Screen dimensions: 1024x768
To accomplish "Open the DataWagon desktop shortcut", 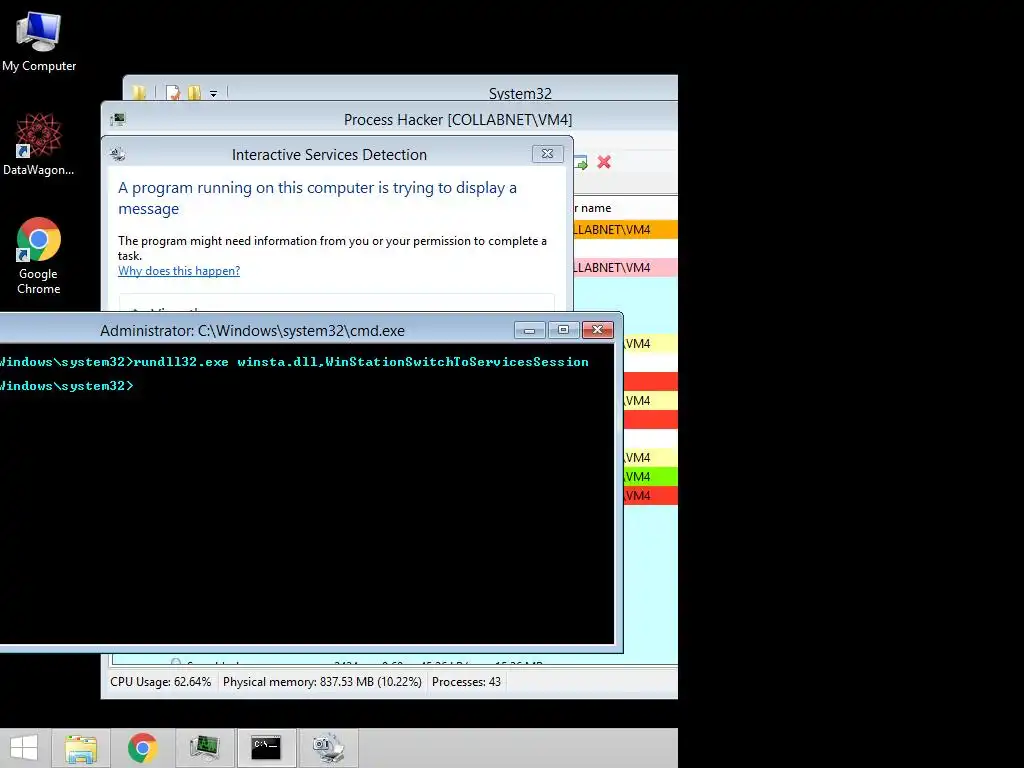I will [39, 144].
